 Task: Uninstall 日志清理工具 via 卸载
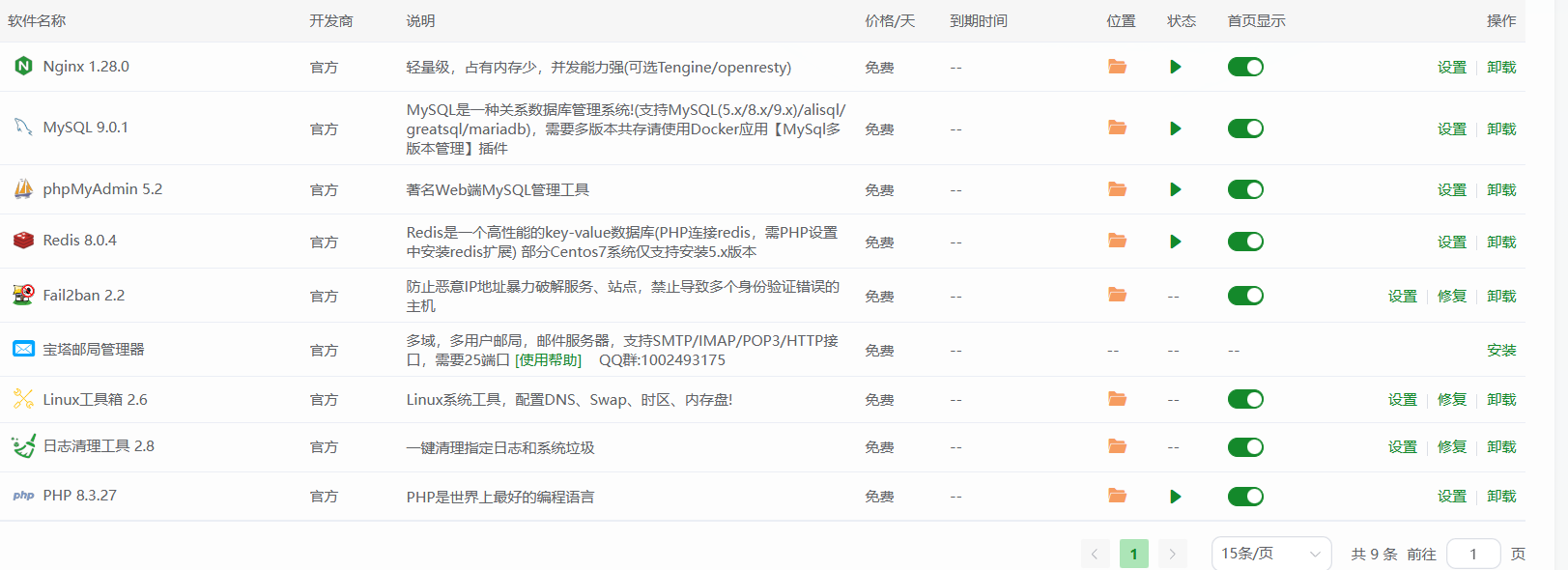pos(1501,447)
